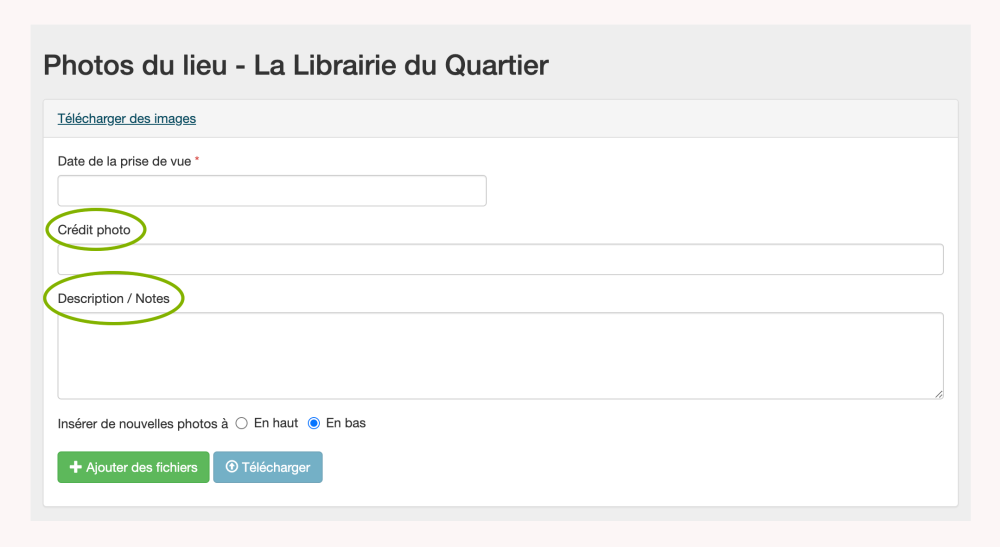Click the En haut option text
The height and width of the screenshot is (547, 1000).
point(276,423)
